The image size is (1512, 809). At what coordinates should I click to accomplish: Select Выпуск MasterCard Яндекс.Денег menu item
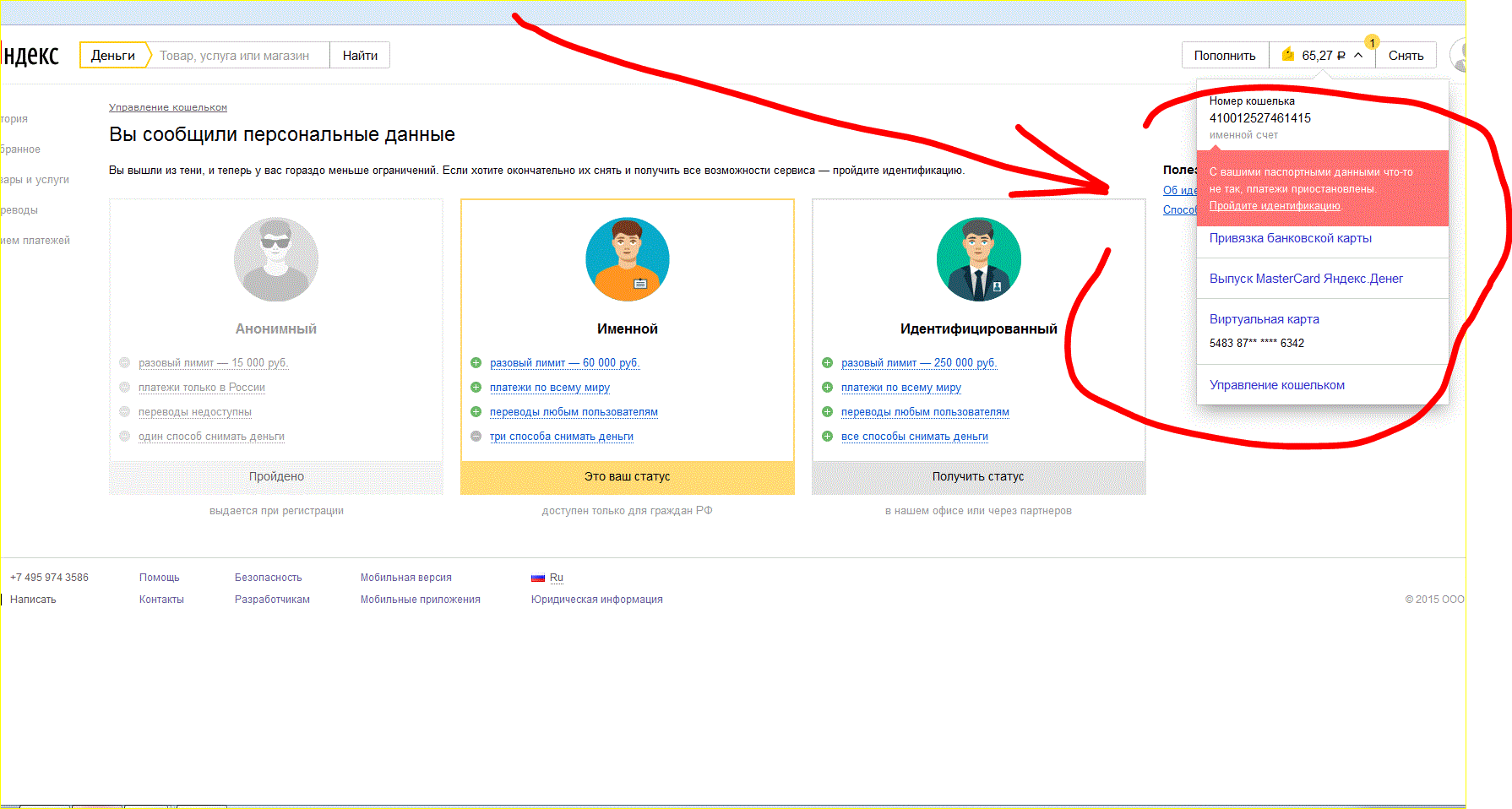coord(1306,279)
